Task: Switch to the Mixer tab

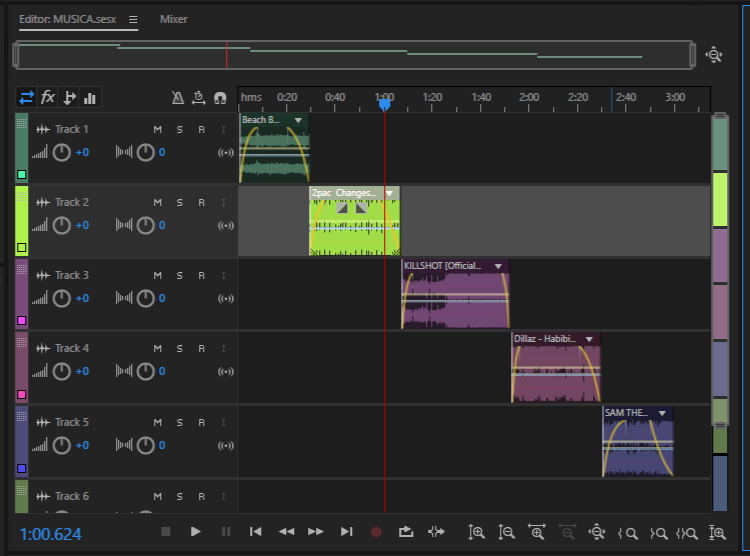Action: click(173, 19)
